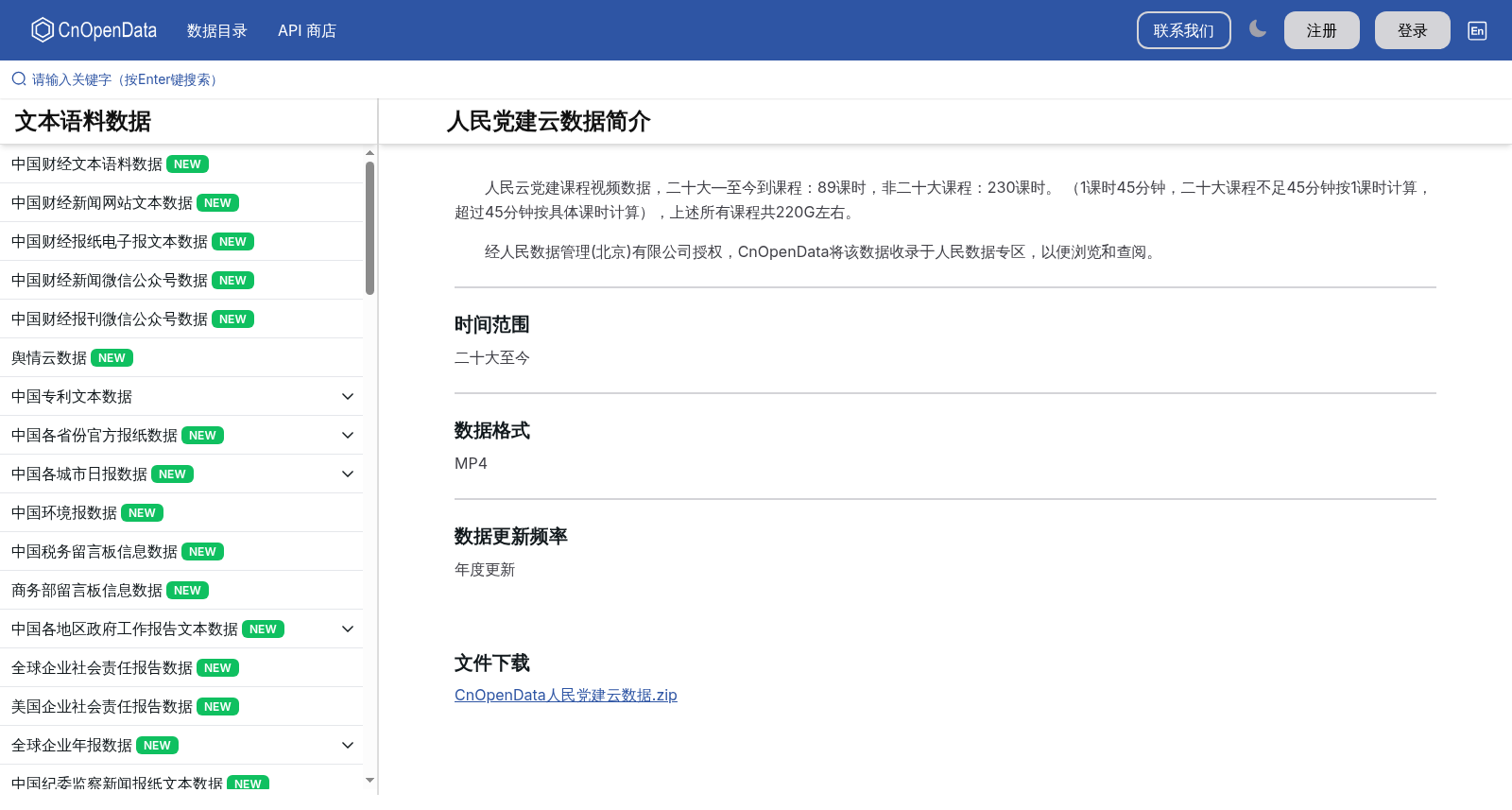
Task: Open 中国税务留言板信息数据 item
Action: point(181,551)
